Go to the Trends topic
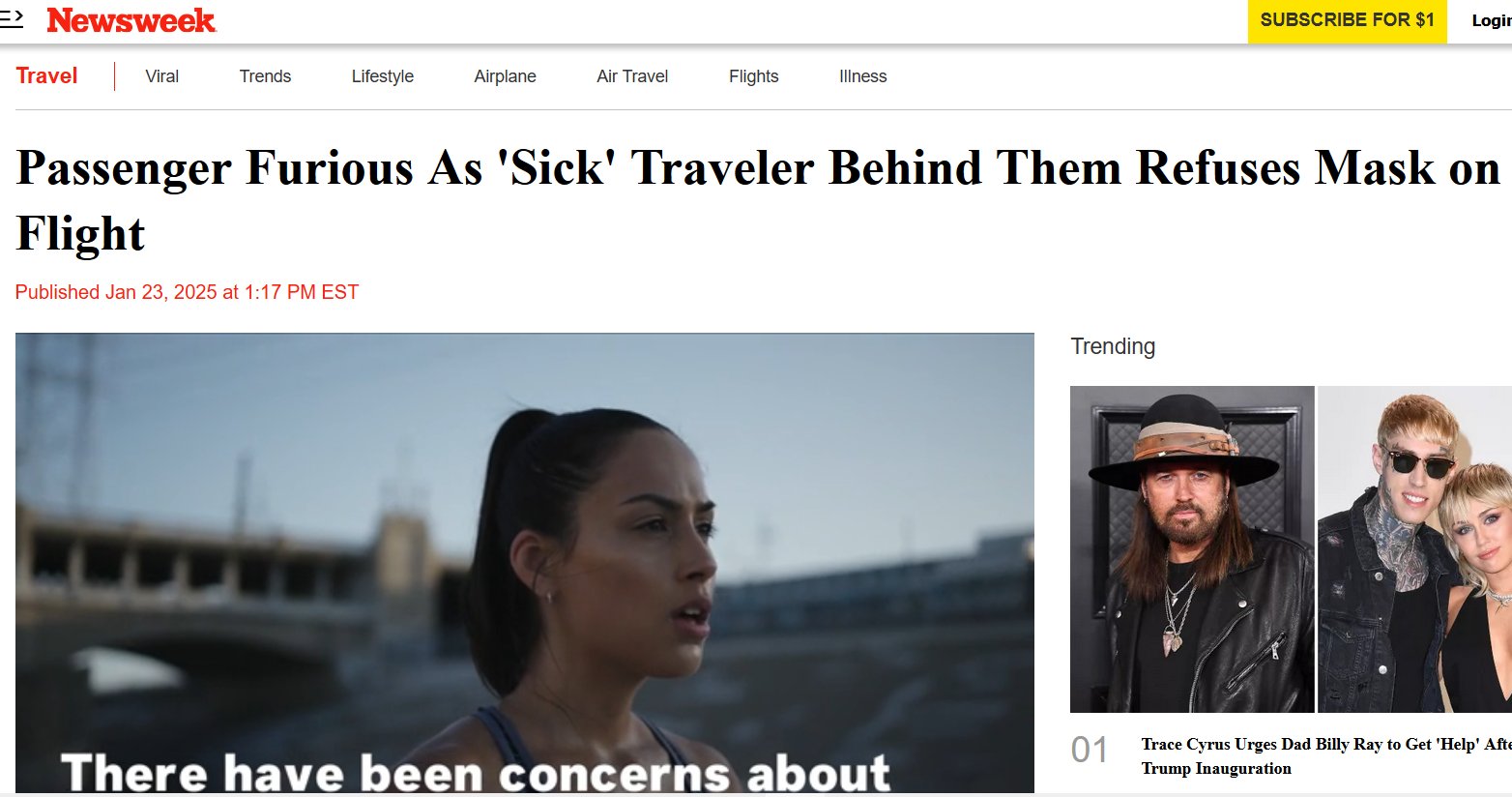Image resolution: width=1512 pixels, height=797 pixels. point(265,76)
